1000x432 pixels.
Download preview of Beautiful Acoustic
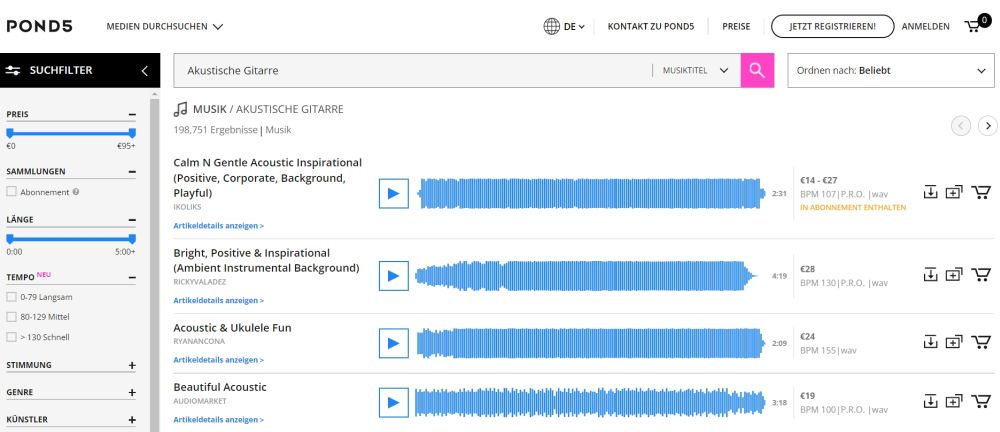coord(930,401)
